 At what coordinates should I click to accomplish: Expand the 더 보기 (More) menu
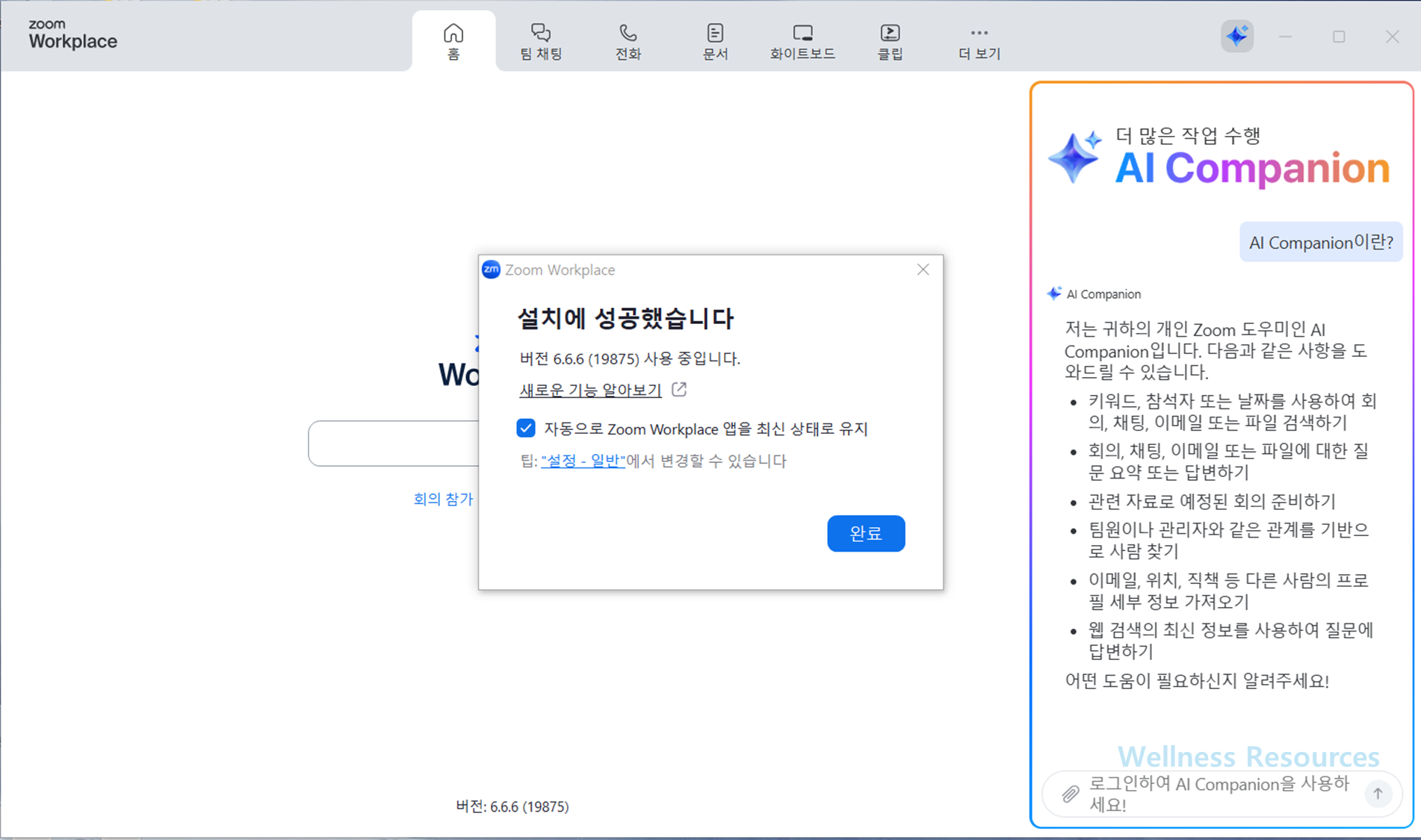click(x=979, y=42)
